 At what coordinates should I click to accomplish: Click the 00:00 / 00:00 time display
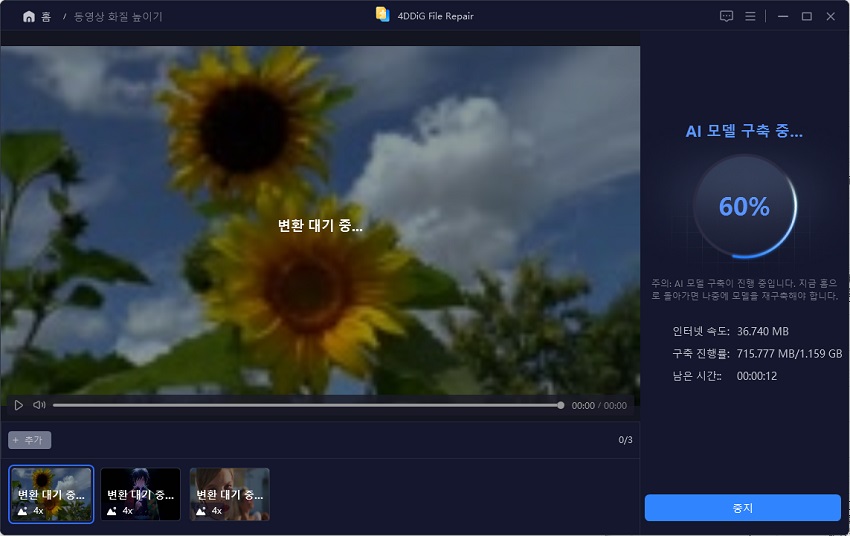(599, 405)
